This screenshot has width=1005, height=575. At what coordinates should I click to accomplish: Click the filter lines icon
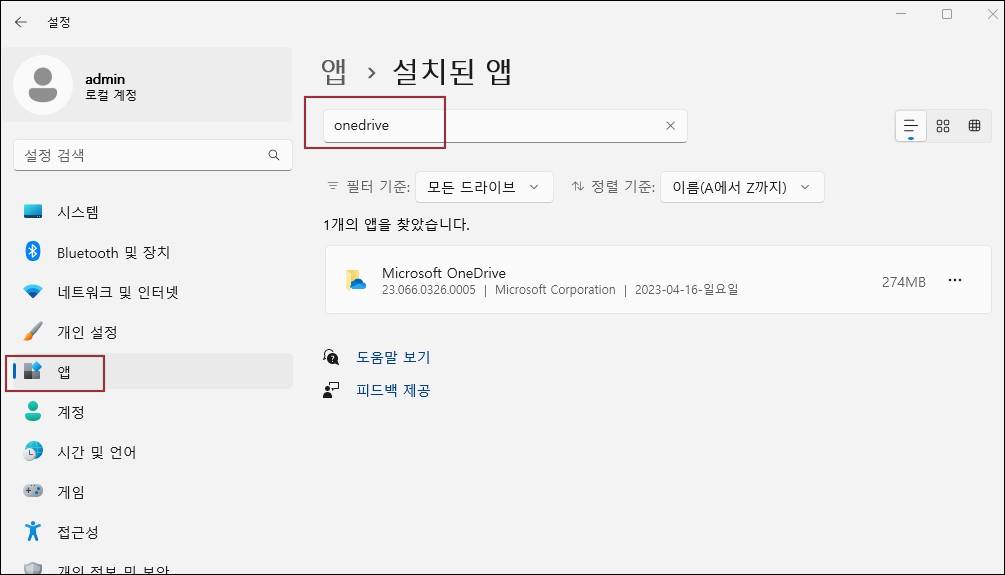(x=333, y=187)
